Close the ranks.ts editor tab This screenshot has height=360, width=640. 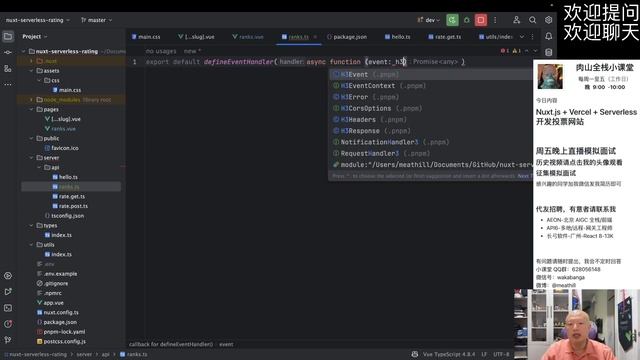tap(315, 37)
